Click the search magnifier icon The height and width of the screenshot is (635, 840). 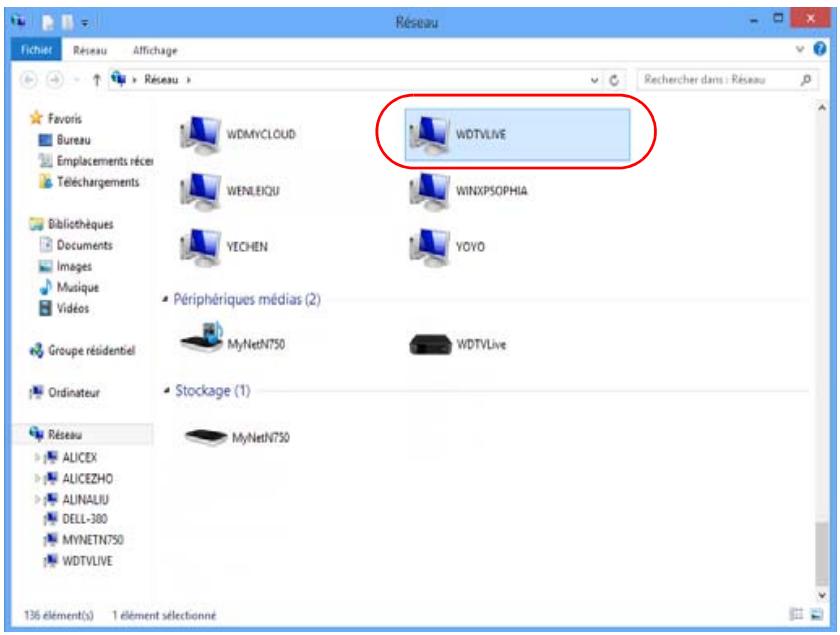pyautogui.click(x=805, y=80)
